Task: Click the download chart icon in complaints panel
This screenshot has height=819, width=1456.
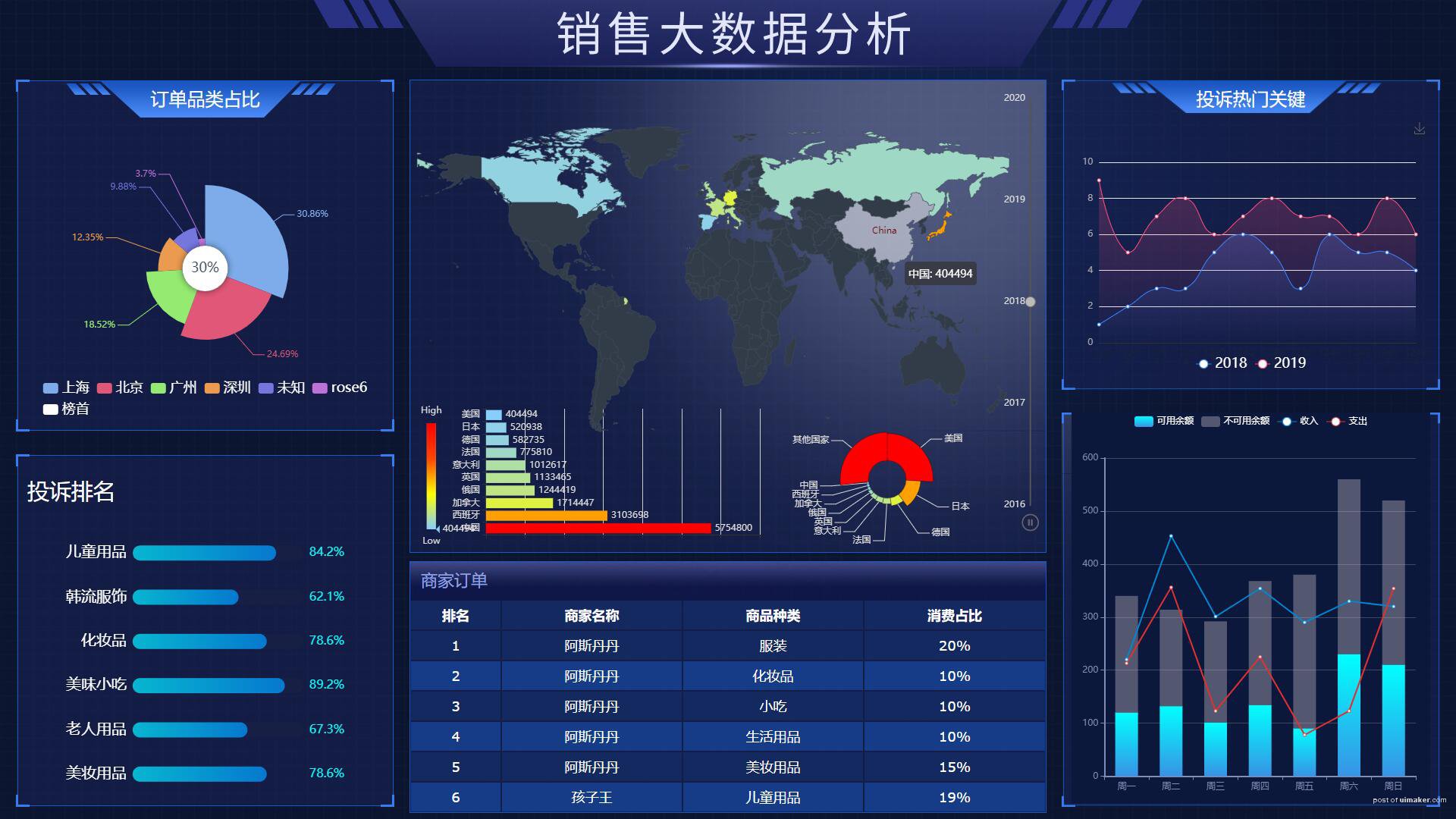Action: pos(1420,129)
